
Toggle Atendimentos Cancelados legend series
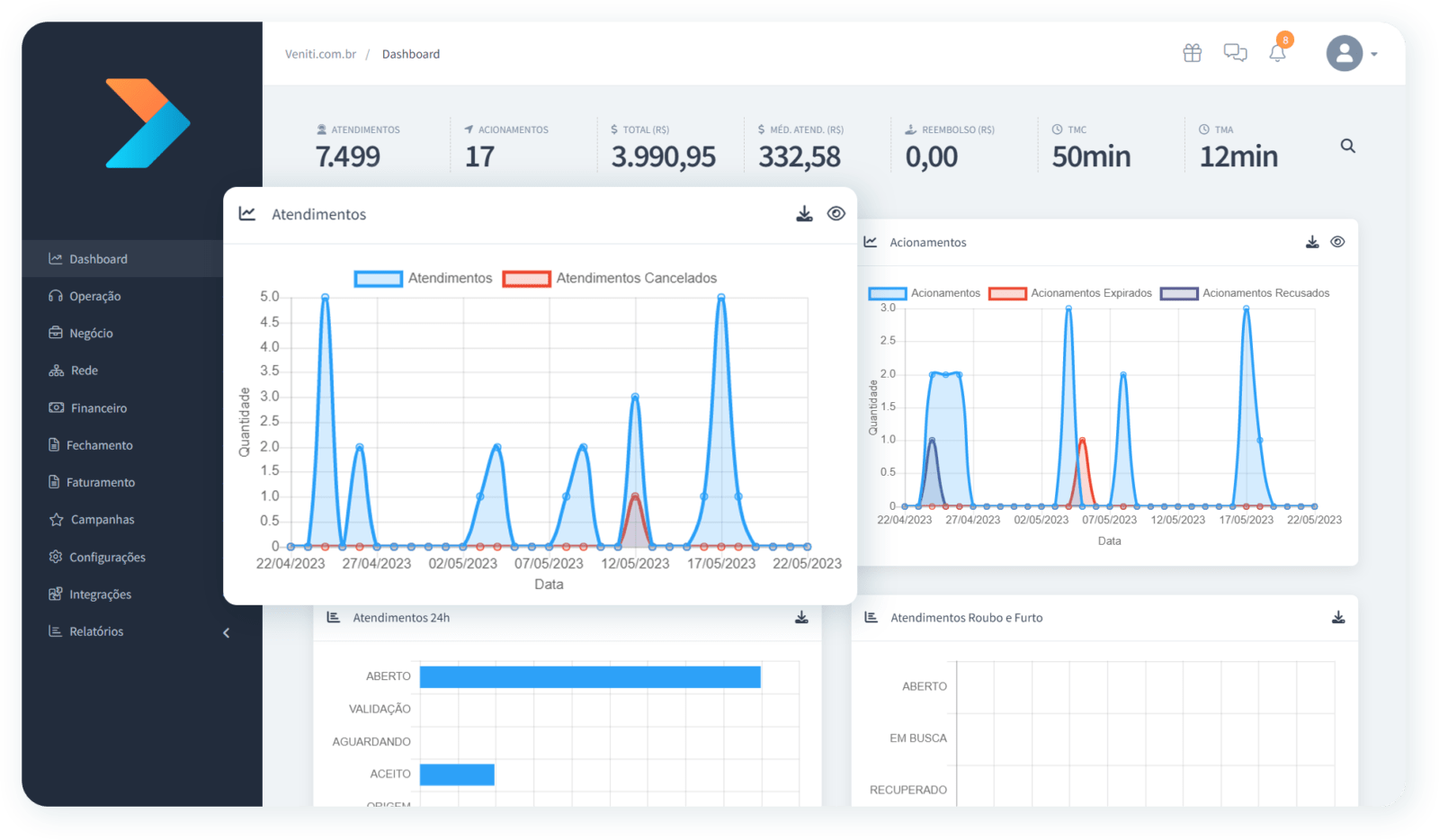[x=610, y=279]
